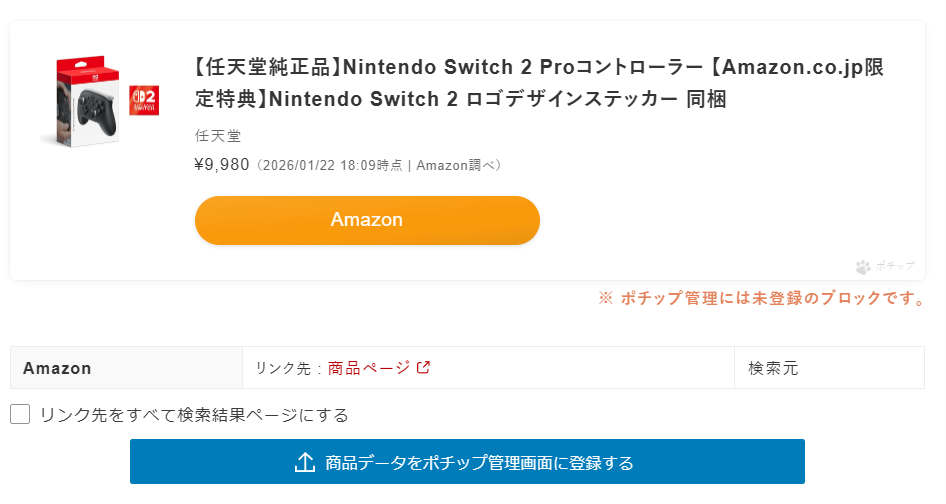Click the external link icon beside 商品ページ
This screenshot has width=946, height=504.
[x=423, y=367]
